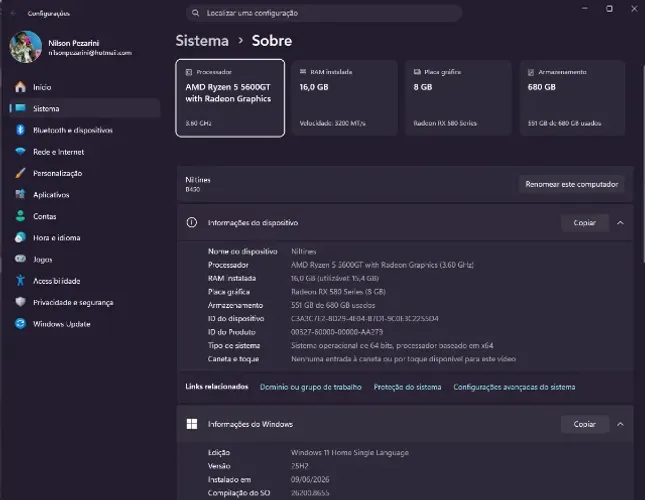The width and height of the screenshot is (645, 500).
Task: Click the Contas person icon
Action: (20, 216)
